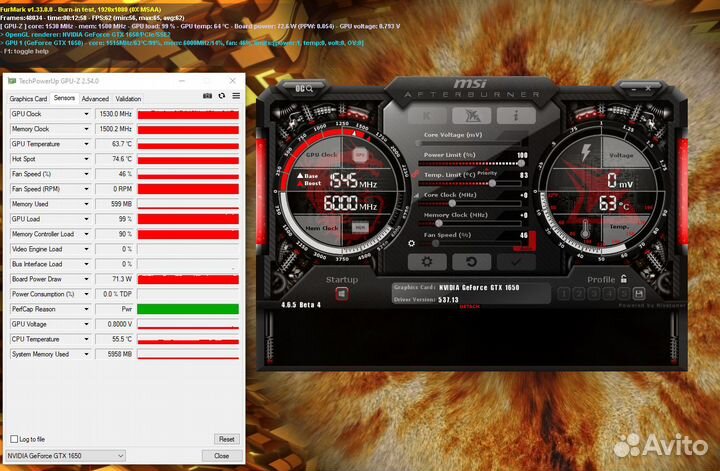Click the GPU Clock 1530.0 MHz value field
Image resolution: width=720 pixels, height=471 pixels.
pos(114,114)
